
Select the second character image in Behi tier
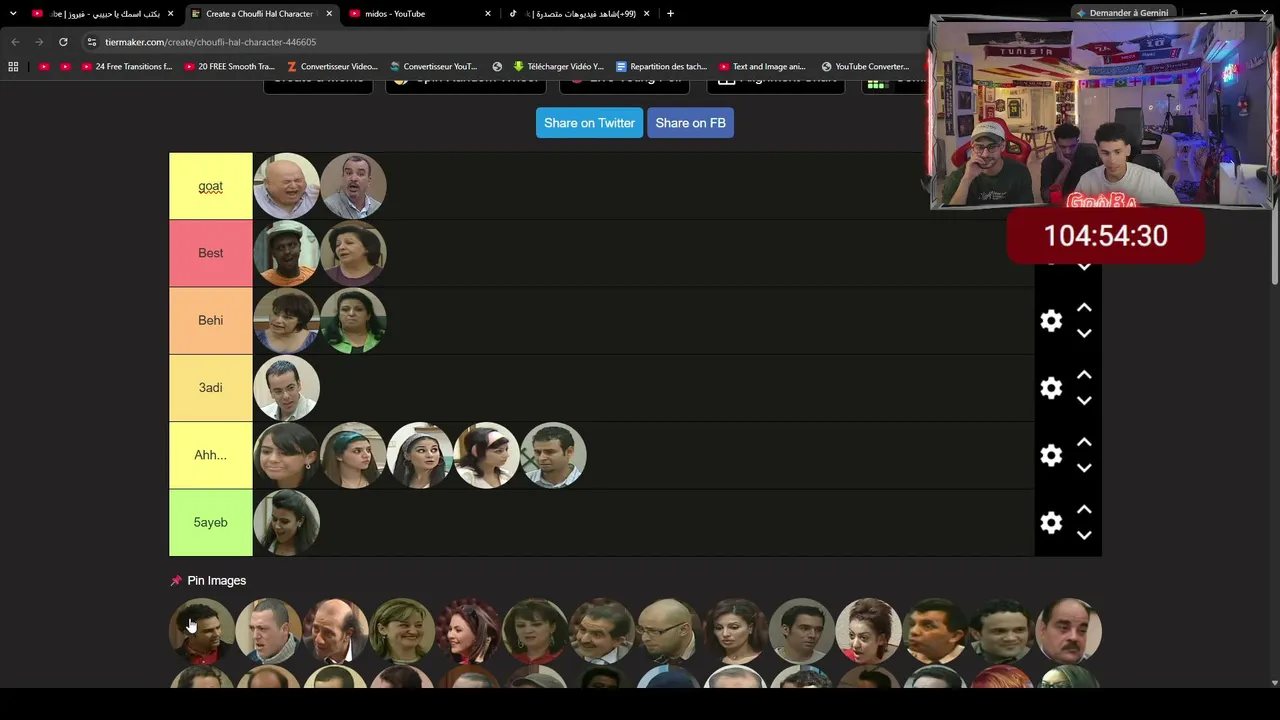point(354,320)
